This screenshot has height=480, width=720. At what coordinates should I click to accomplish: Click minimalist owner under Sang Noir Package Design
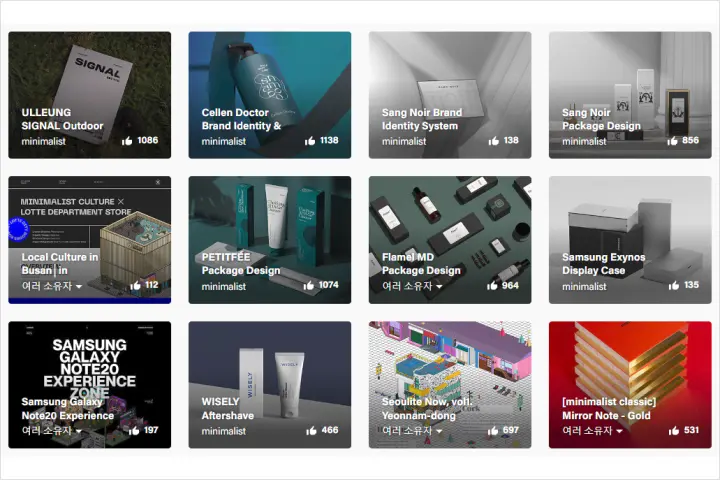[584, 141]
